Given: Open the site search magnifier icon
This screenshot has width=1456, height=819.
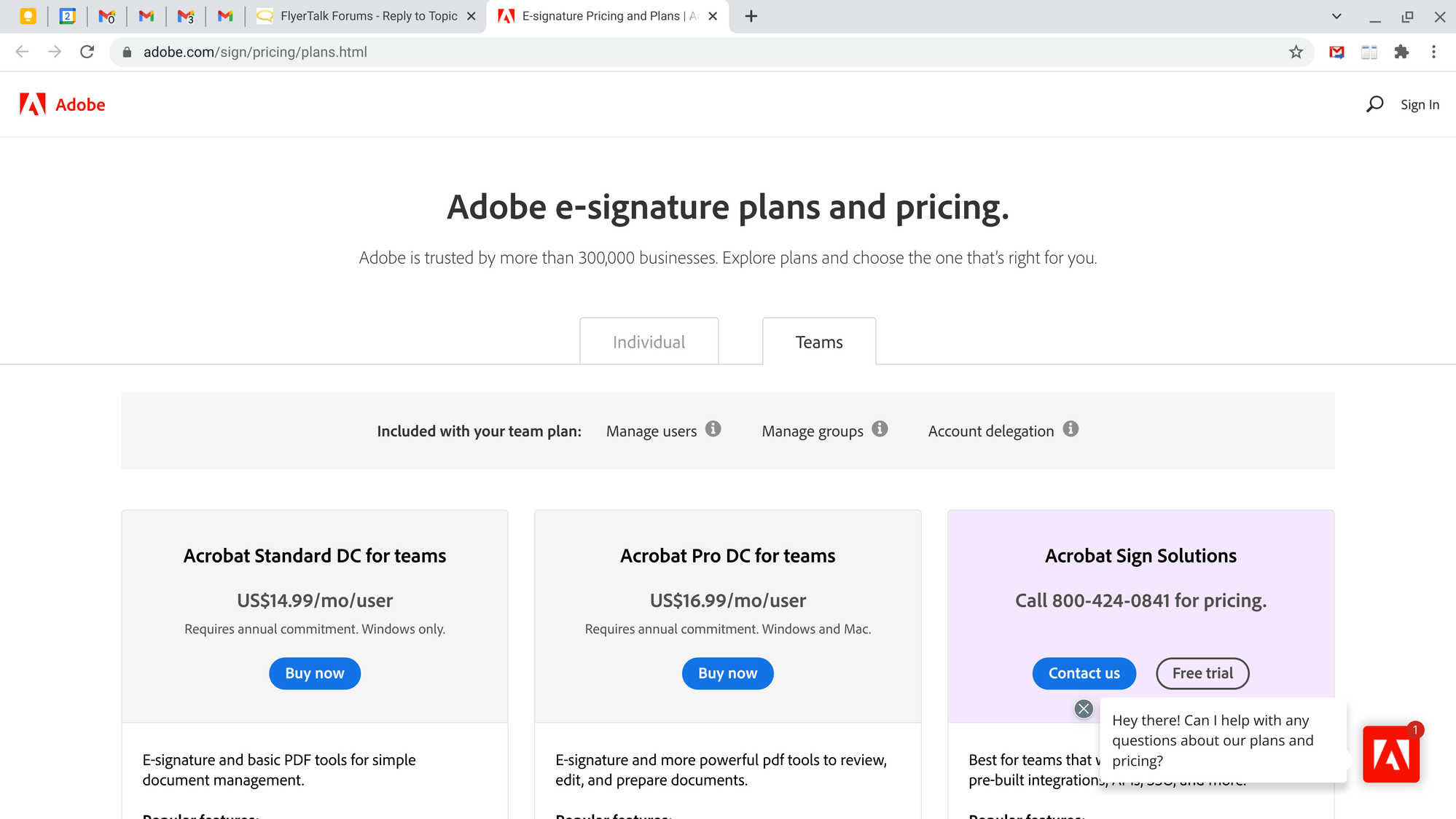Looking at the screenshot, I should (1374, 104).
